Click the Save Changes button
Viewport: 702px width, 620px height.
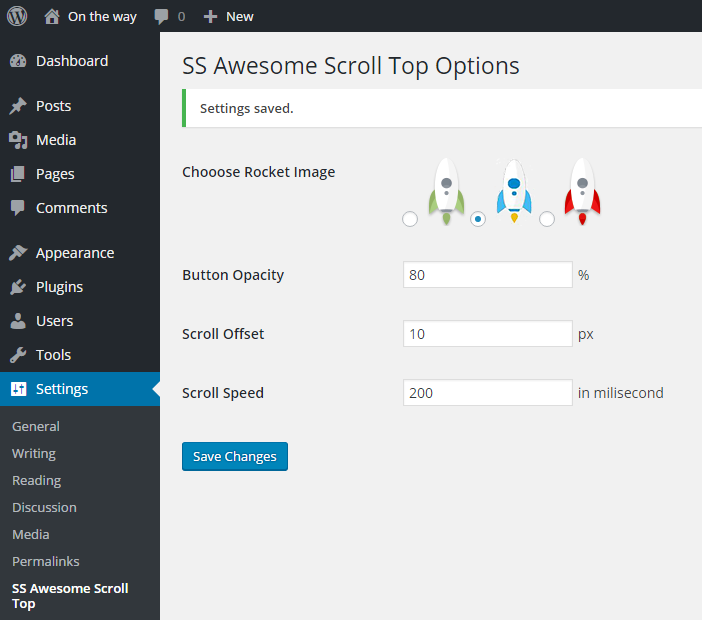pyautogui.click(x=235, y=457)
